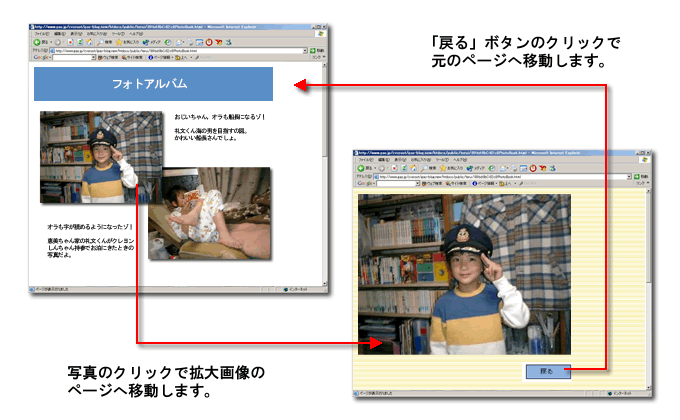
Task: Click Favorites star icon in right browser window
Action: pyautogui.click(x=445, y=167)
